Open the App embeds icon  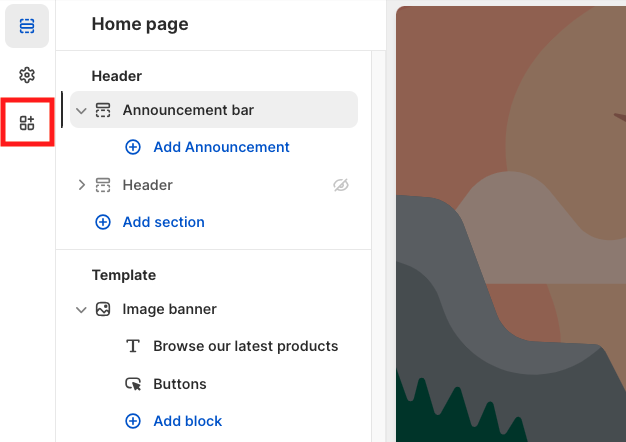(27, 123)
